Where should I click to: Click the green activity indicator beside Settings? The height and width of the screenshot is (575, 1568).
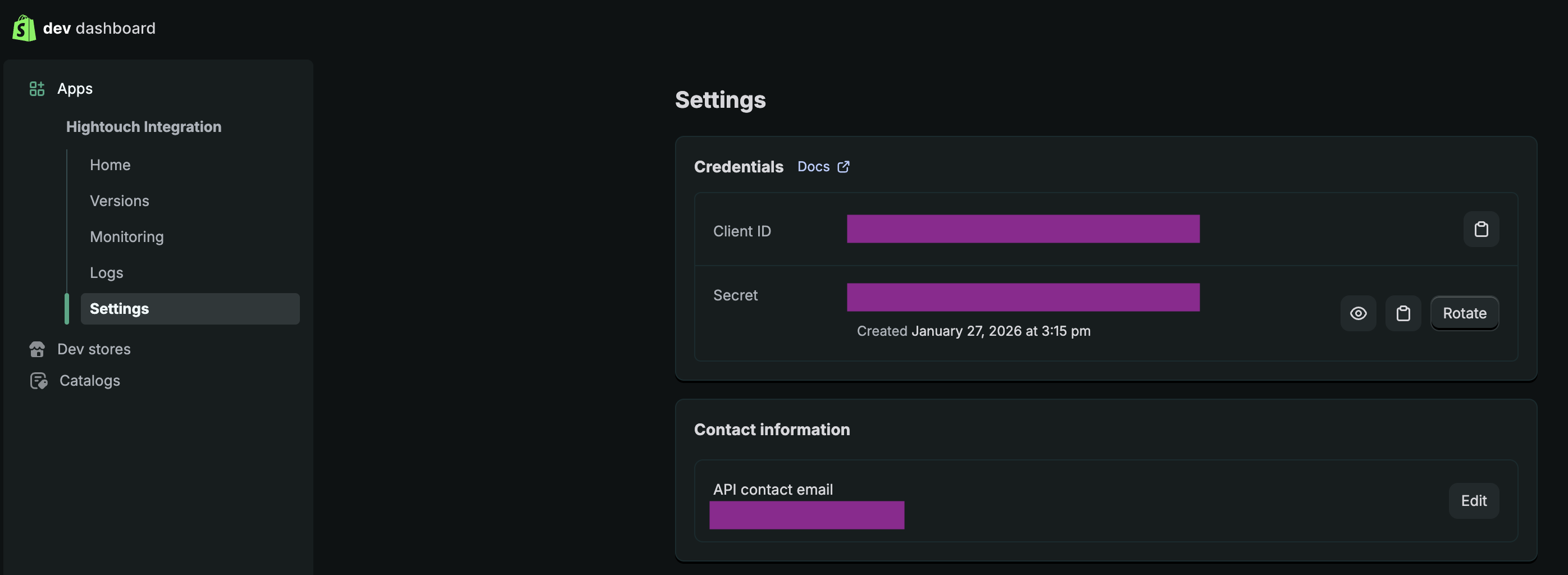(x=67, y=308)
